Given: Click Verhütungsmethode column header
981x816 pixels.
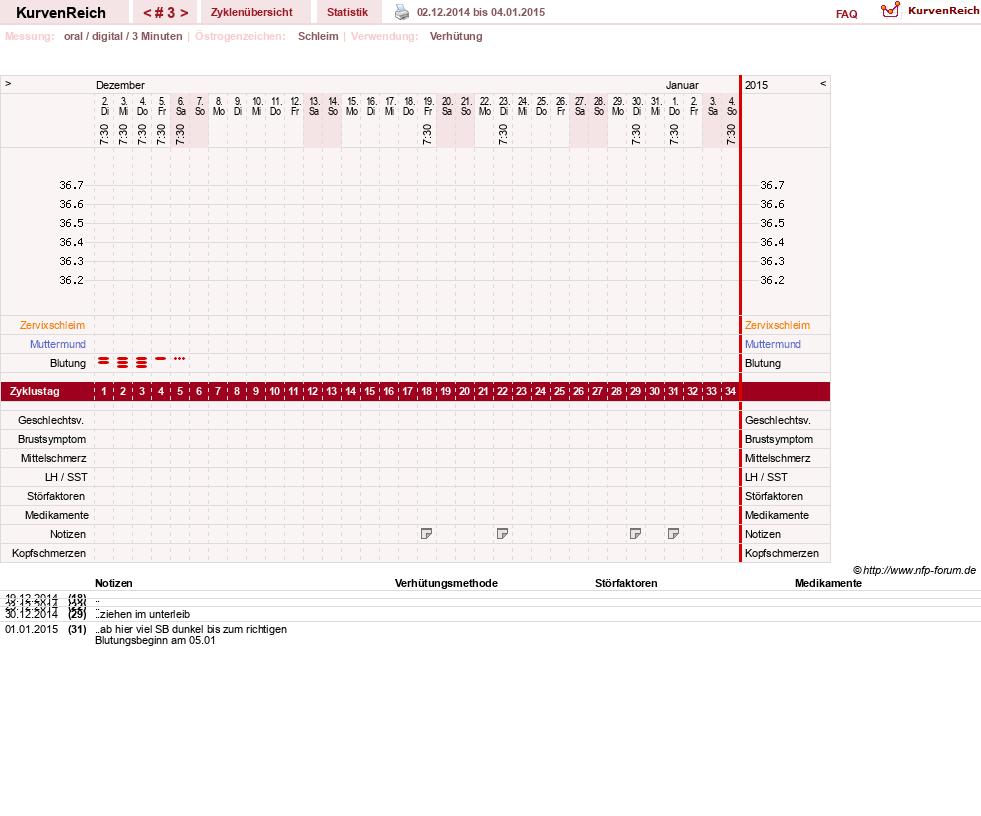Looking at the screenshot, I should (446, 583).
